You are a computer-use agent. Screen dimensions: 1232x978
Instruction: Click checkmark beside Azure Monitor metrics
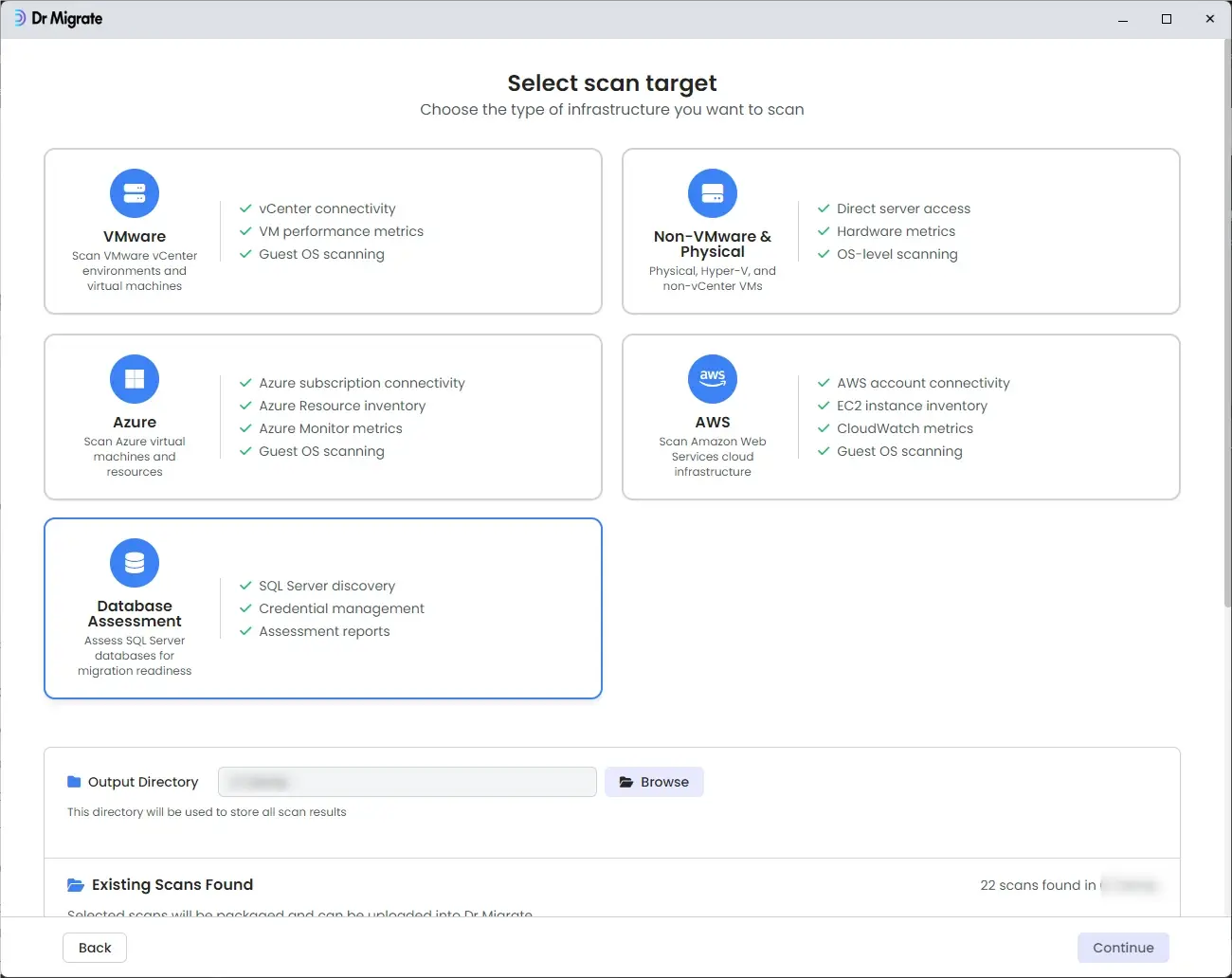(x=245, y=428)
